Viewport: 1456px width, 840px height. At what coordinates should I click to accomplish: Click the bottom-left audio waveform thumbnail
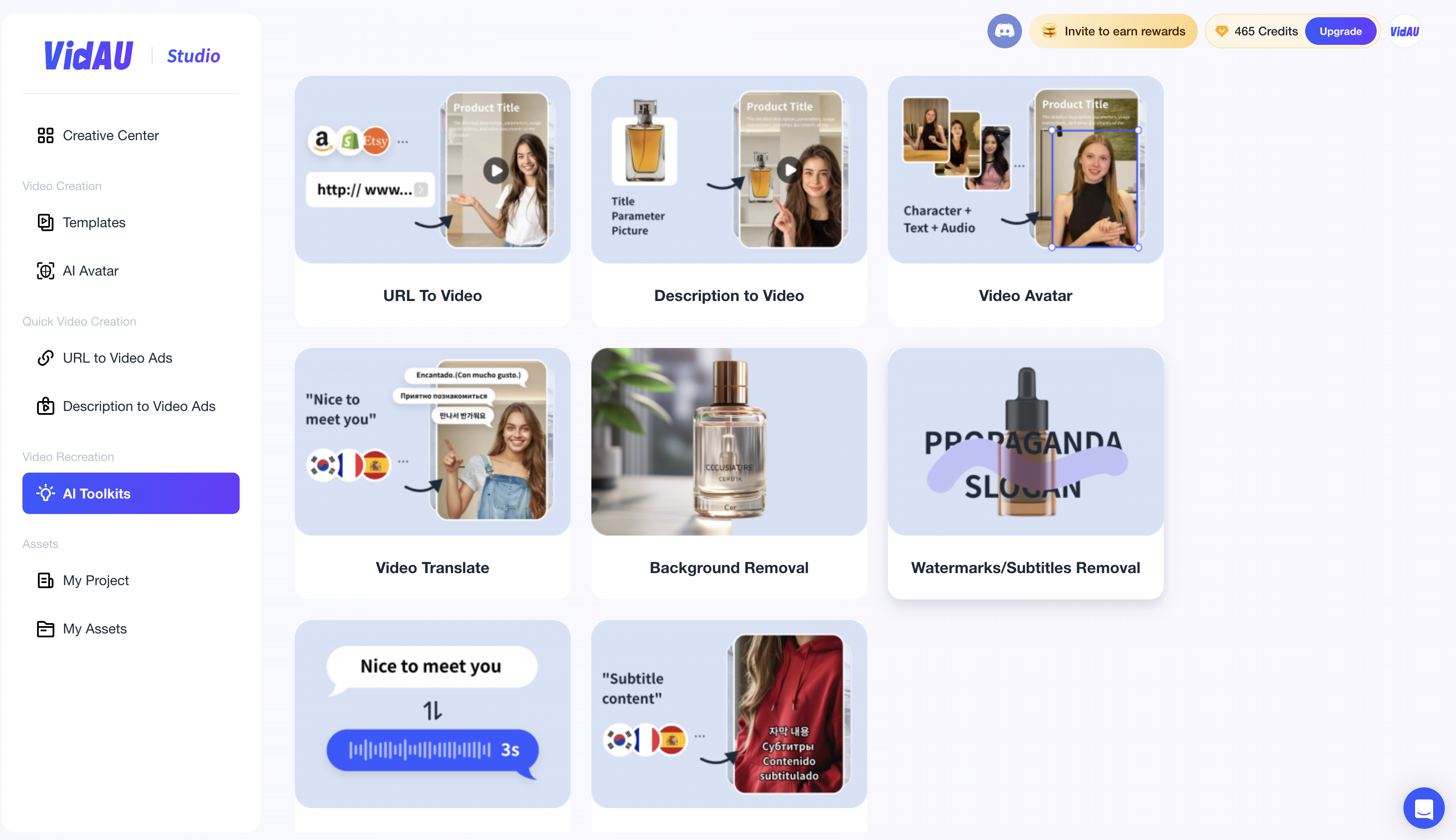(x=432, y=714)
